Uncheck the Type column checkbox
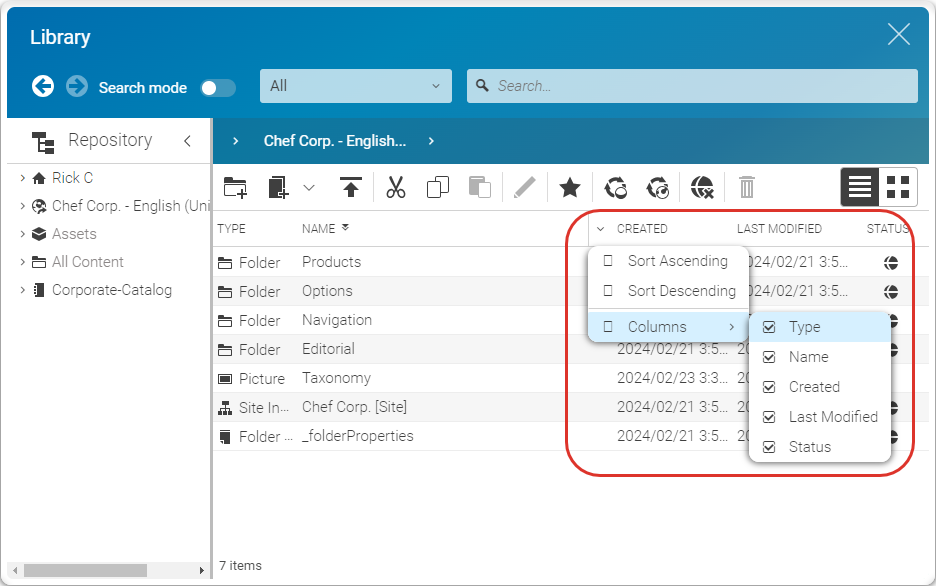The height and width of the screenshot is (586, 936). click(x=769, y=327)
